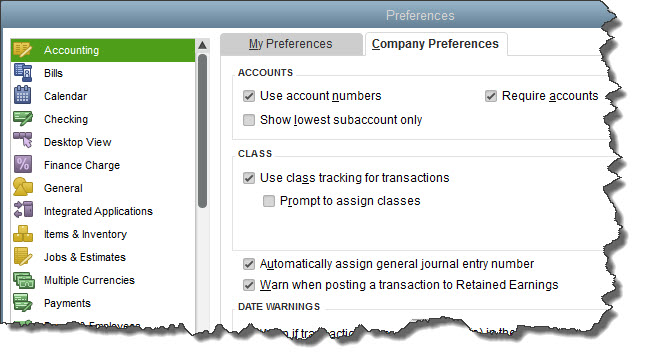Click the category list scroll-up arrow
Image resolution: width=646 pixels, height=363 pixels.
click(202, 45)
